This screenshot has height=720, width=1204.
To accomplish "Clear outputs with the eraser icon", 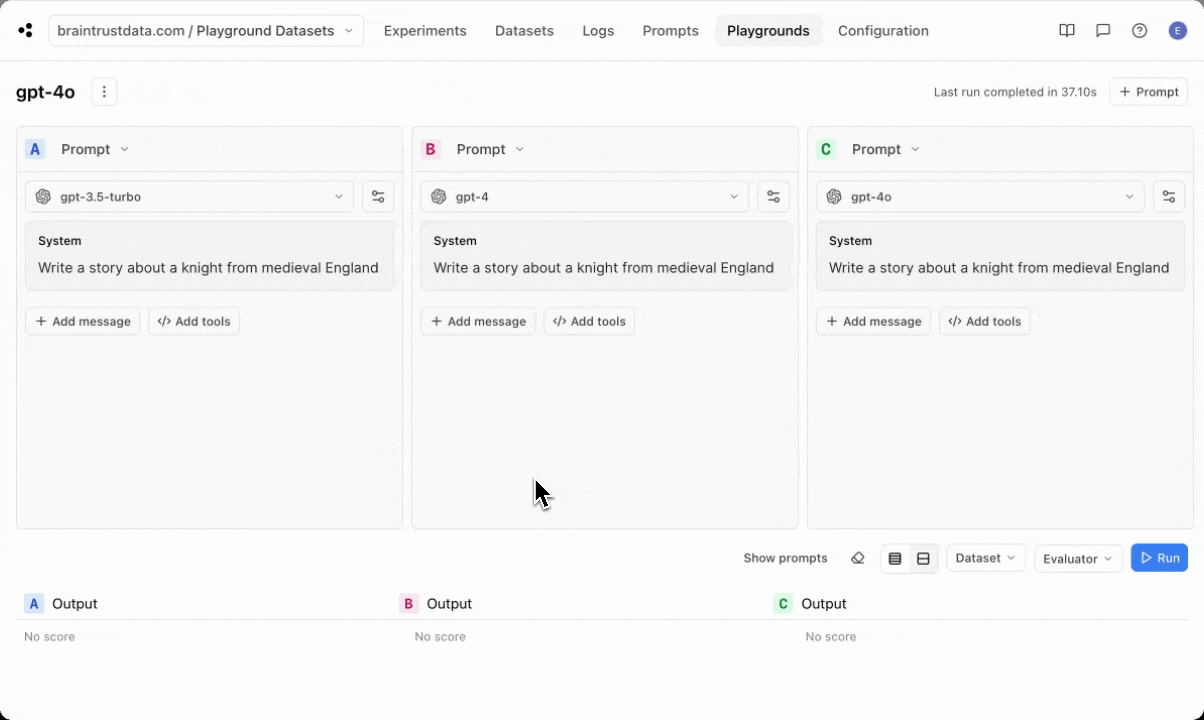I will click(x=857, y=558).
